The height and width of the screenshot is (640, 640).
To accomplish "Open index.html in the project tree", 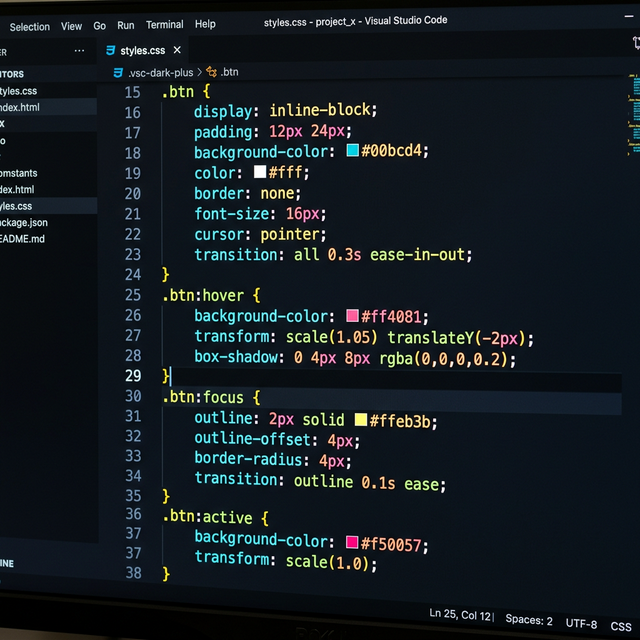I will [x=17, y=189].
